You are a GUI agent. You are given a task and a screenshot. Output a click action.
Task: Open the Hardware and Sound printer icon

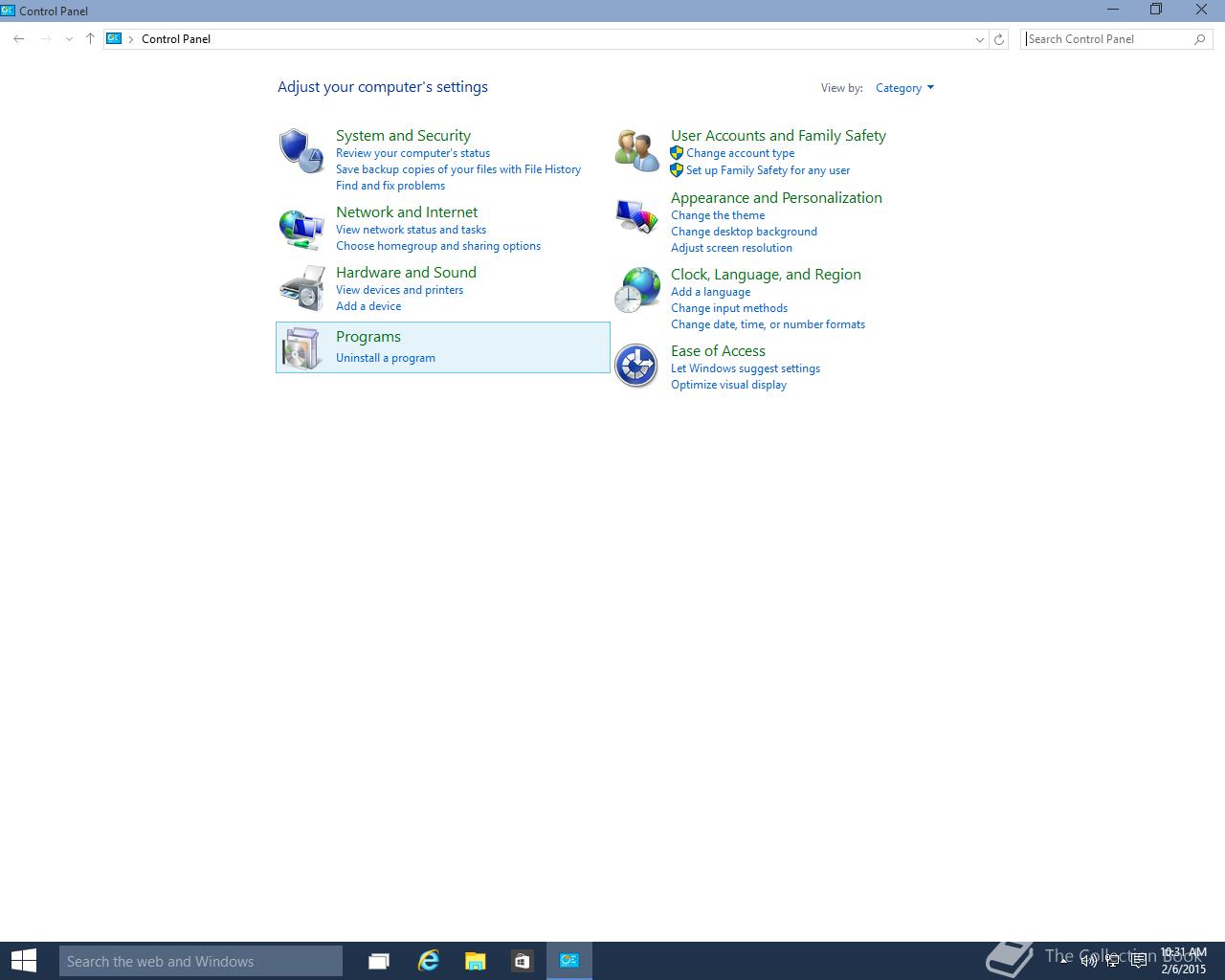[x=301, y=288]
